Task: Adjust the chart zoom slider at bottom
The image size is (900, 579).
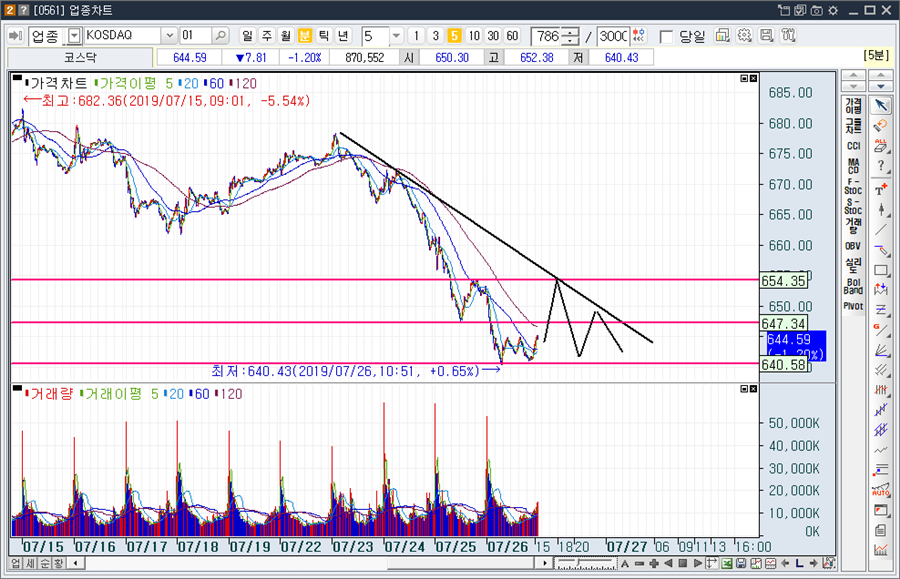Action: pos(586,564)
